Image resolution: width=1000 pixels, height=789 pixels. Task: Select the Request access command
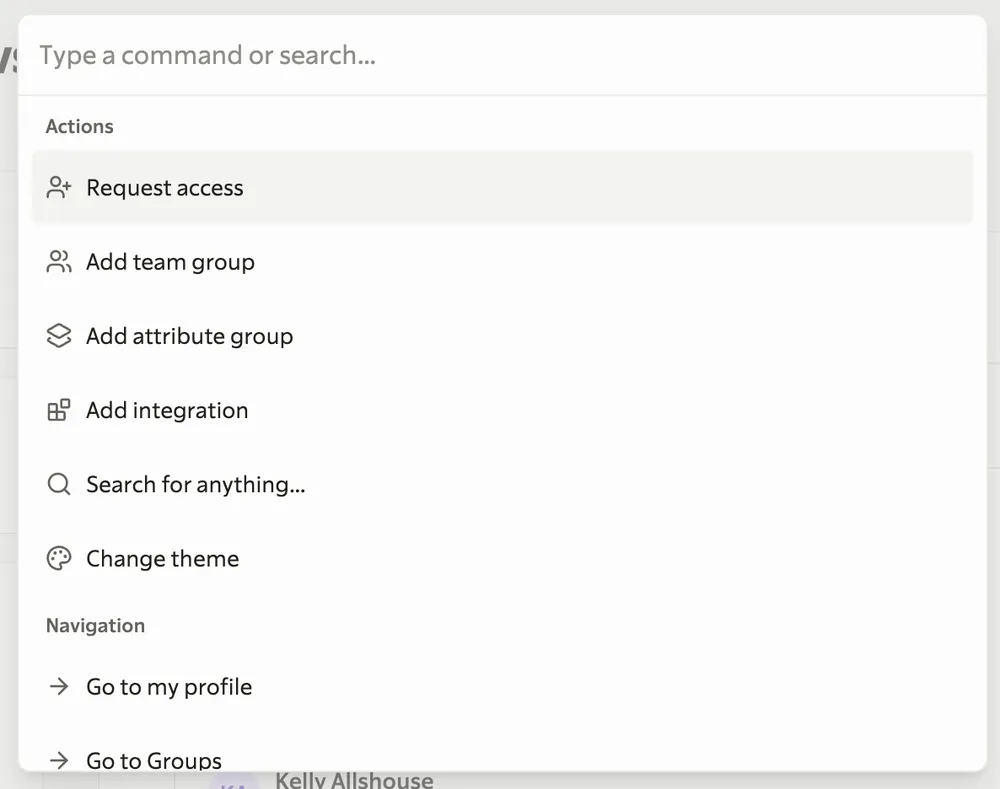tap(165, 188)
